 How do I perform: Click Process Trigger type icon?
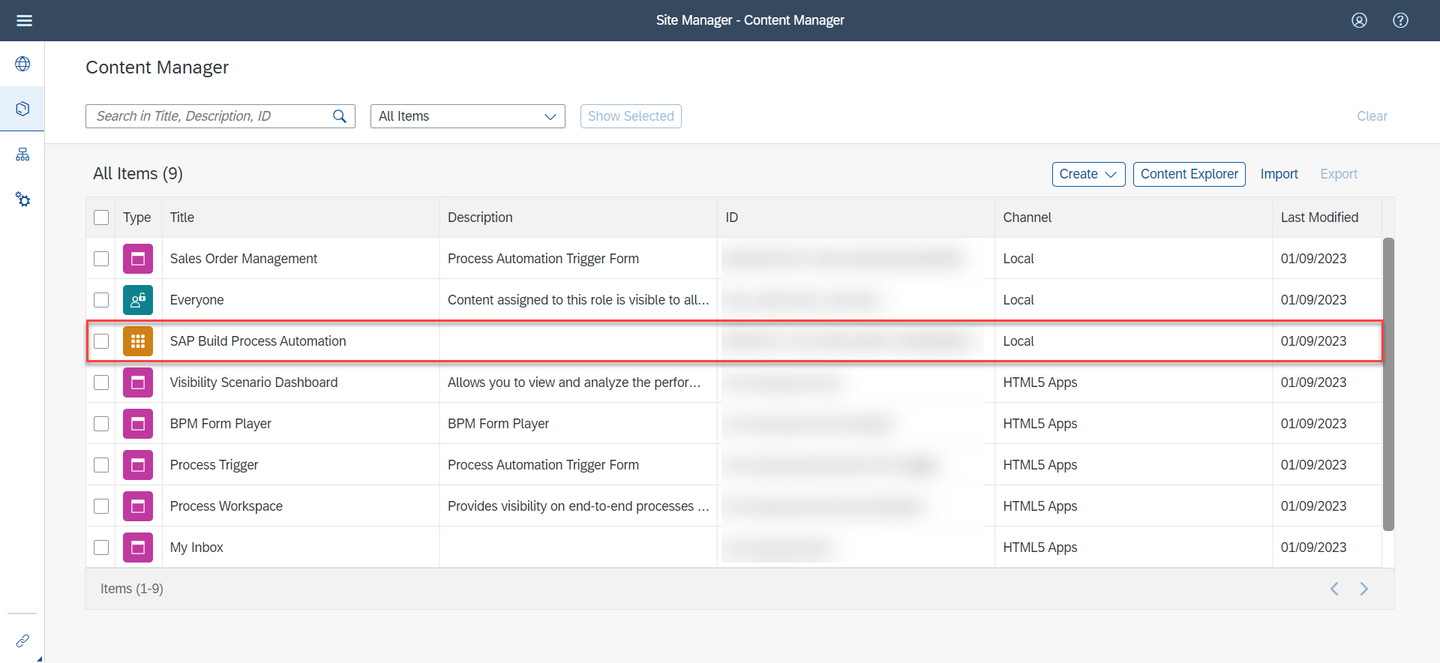point(138,465)
